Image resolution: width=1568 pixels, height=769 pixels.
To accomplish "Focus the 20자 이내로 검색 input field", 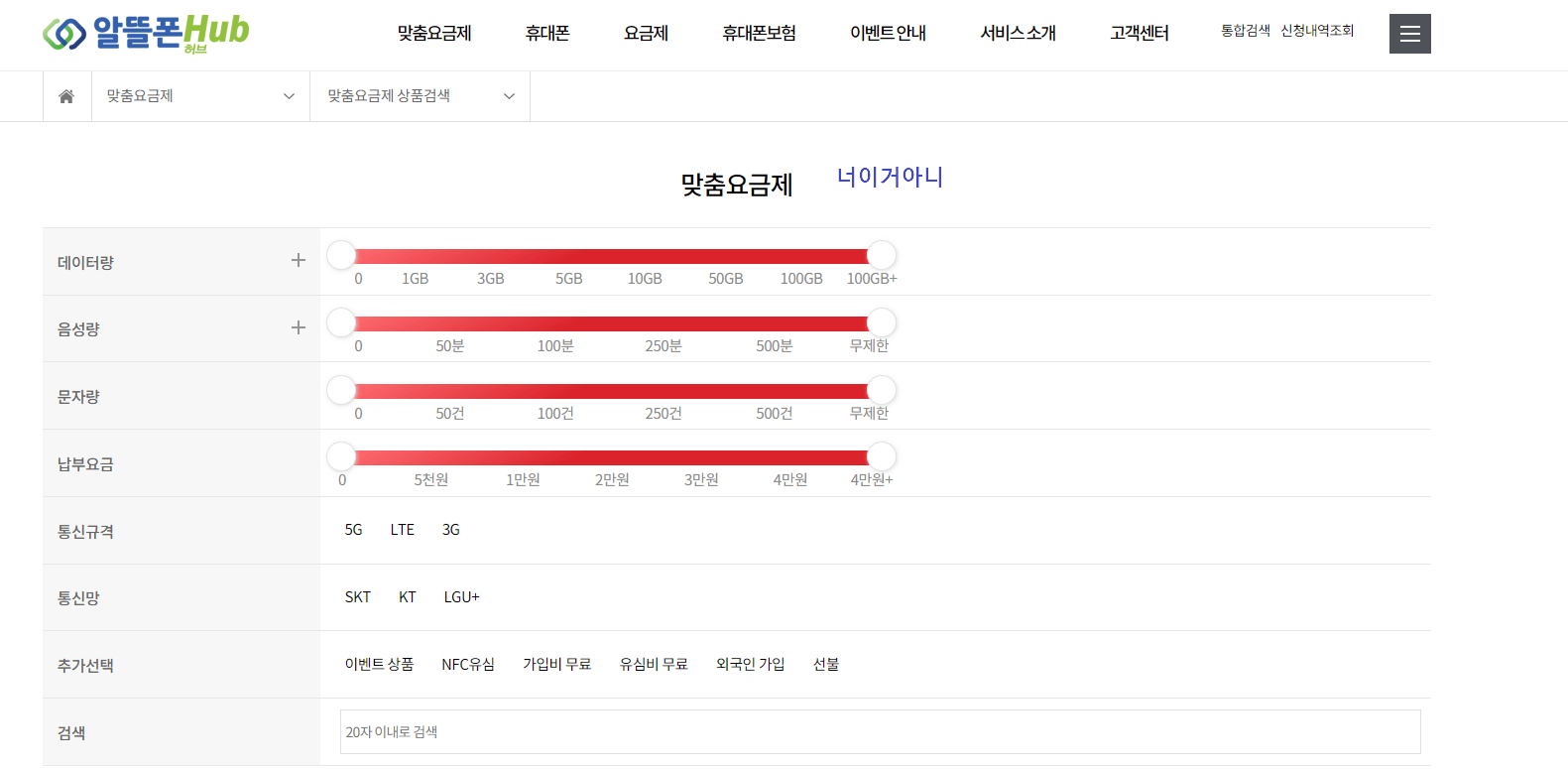I will [x=880, y=731].
